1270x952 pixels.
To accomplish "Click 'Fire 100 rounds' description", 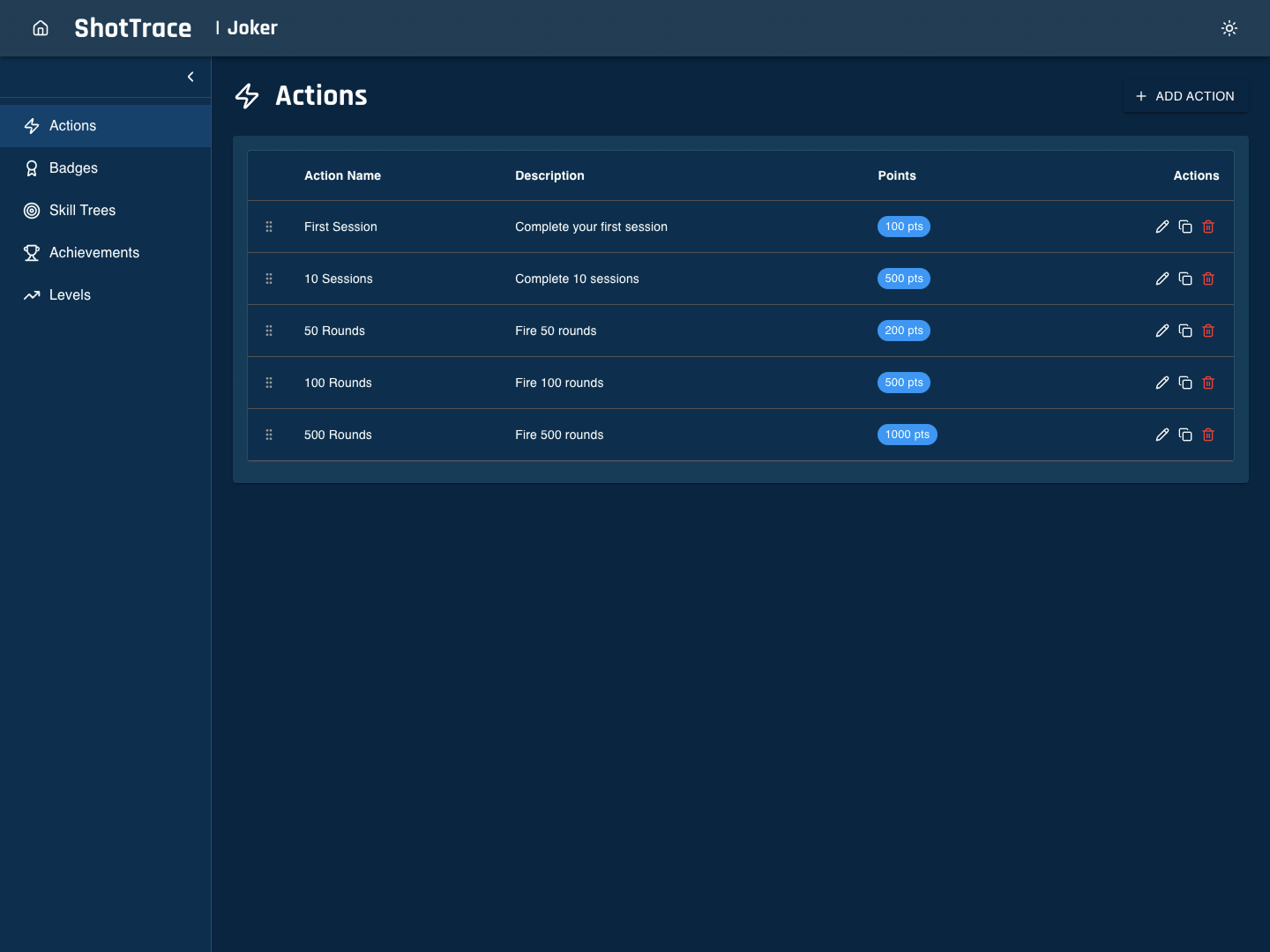I will [559, 383].
